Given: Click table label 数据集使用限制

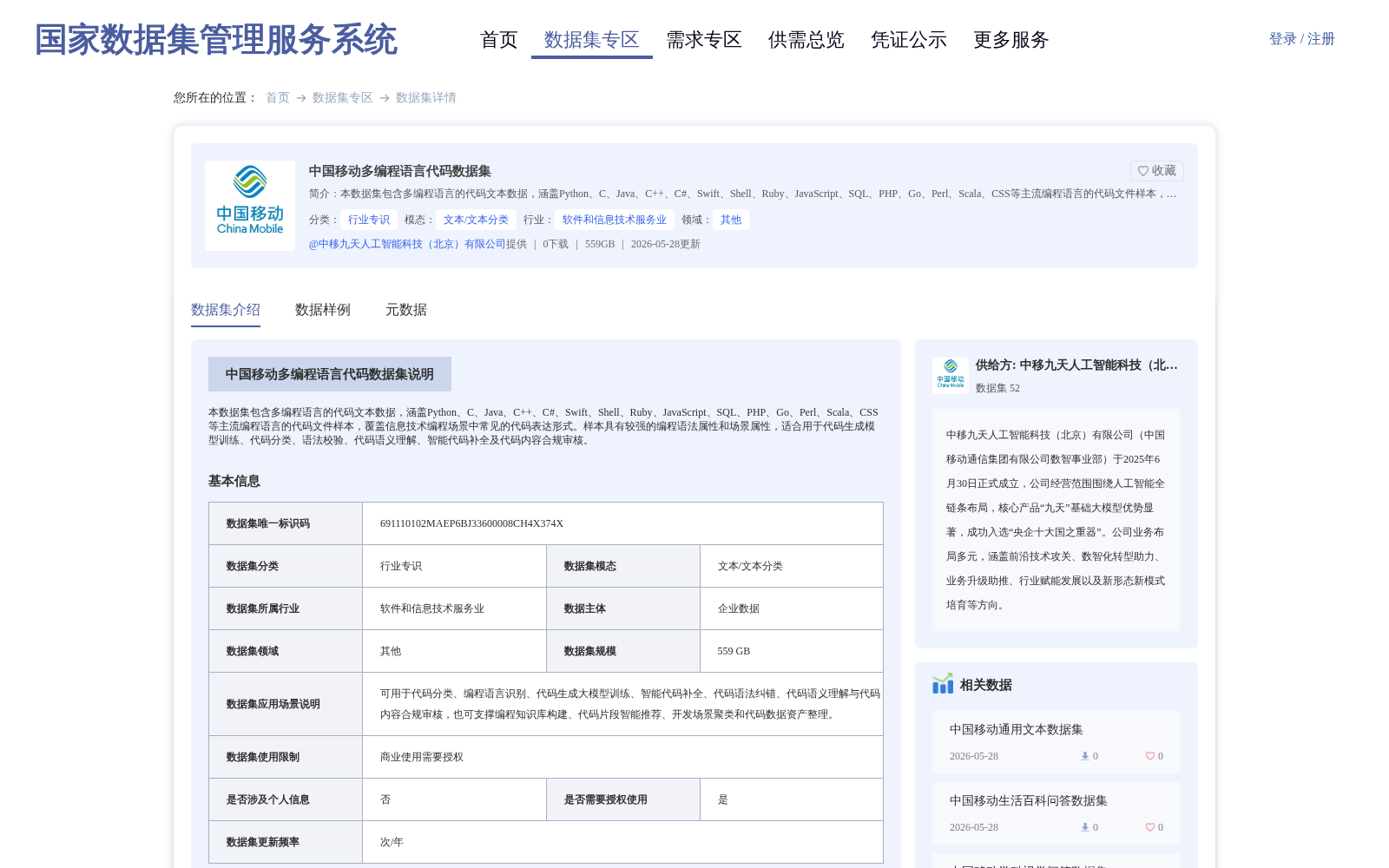Looking at the screenshot, I should (263, 757).
